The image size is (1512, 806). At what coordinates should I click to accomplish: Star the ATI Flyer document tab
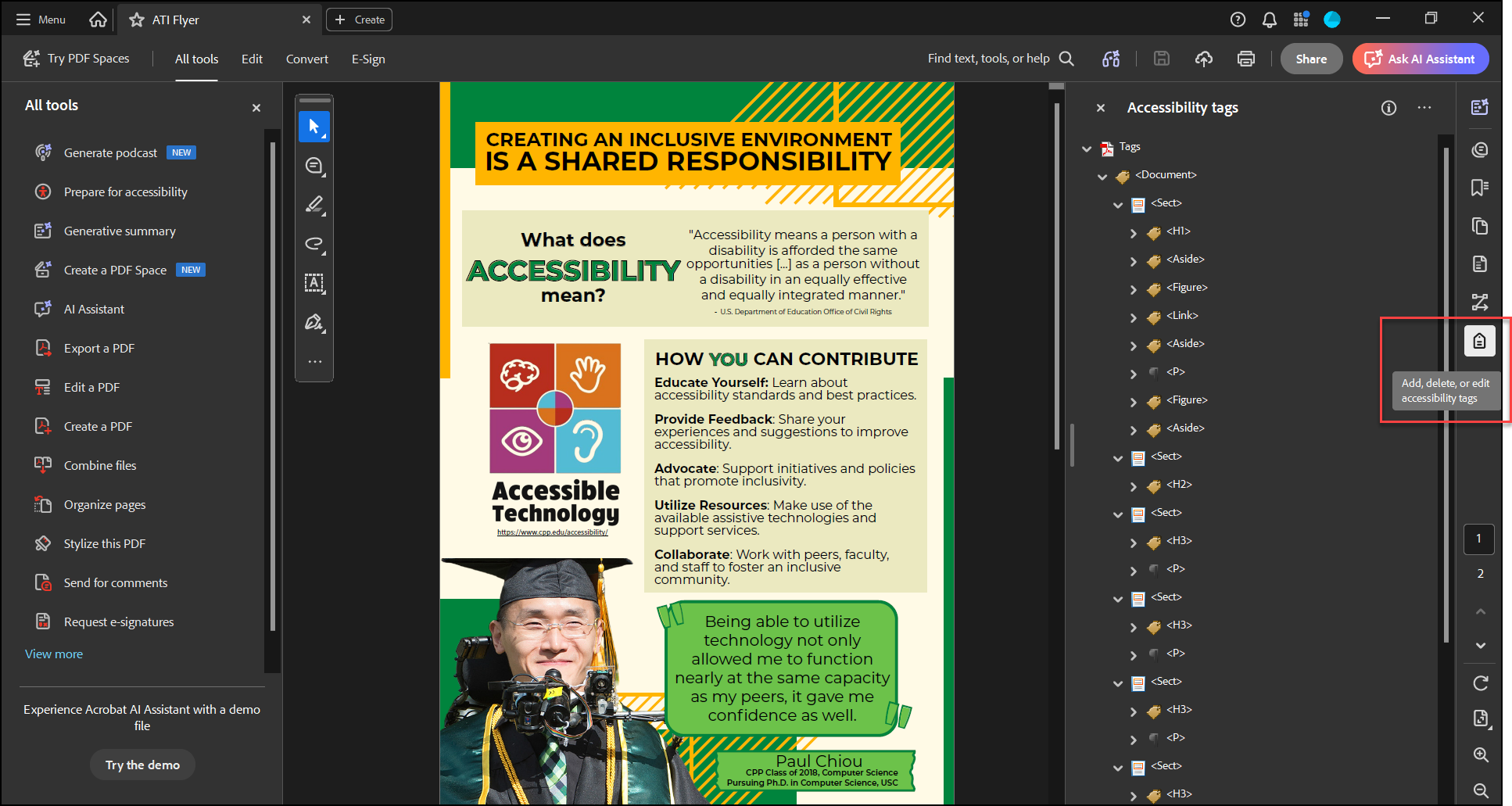137,20
